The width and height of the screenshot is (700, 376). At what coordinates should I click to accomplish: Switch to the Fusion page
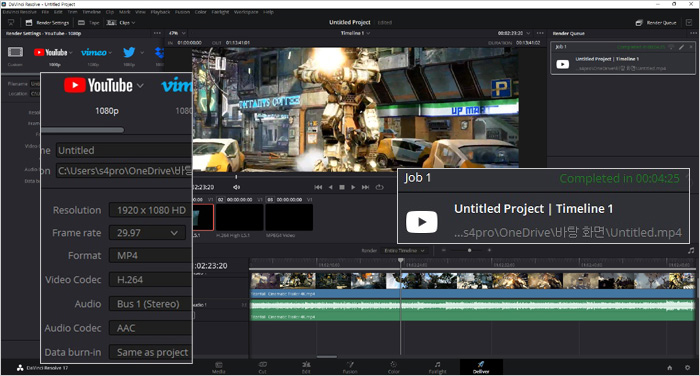coord(350,367)
